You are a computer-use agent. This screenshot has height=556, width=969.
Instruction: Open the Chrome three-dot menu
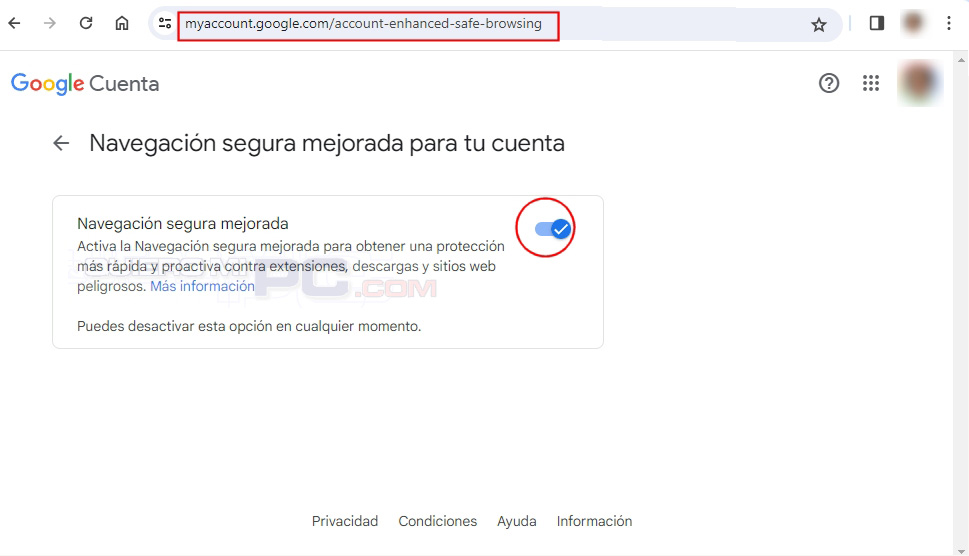pyautogui.click(x=949, y=23)
